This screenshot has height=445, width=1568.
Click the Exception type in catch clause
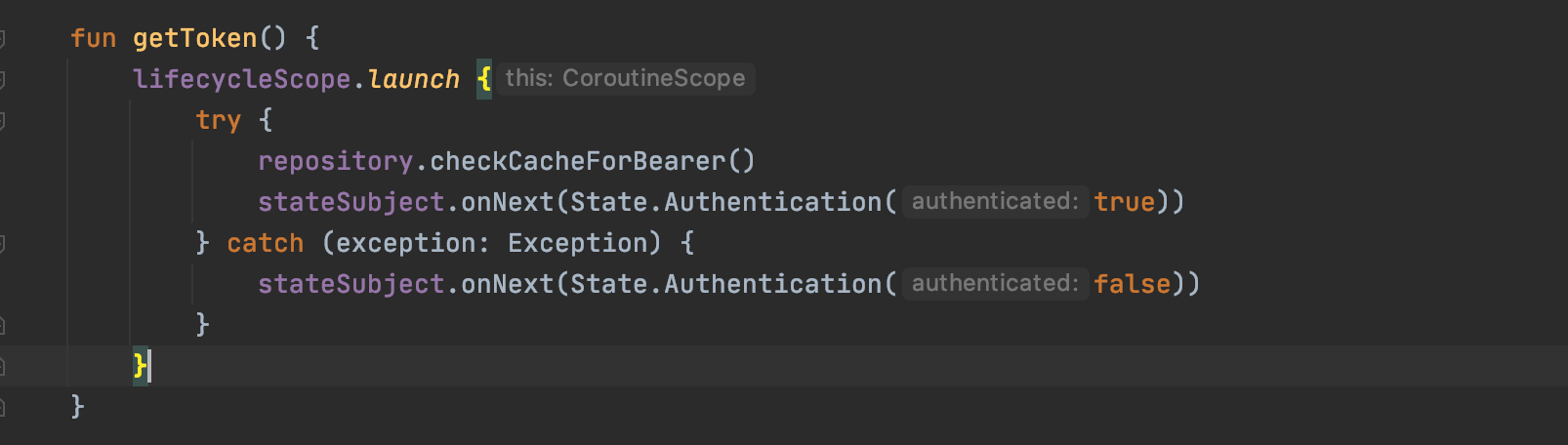click(x=577, y=243)
